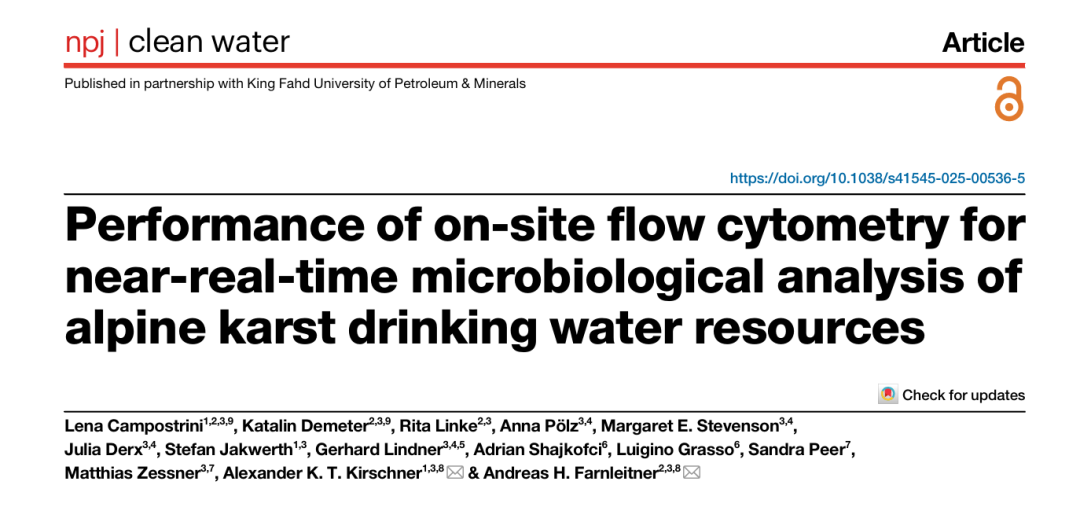Click the Check for updates button
The width and height of the screenshot is (1080, 507).
[952, 395]
